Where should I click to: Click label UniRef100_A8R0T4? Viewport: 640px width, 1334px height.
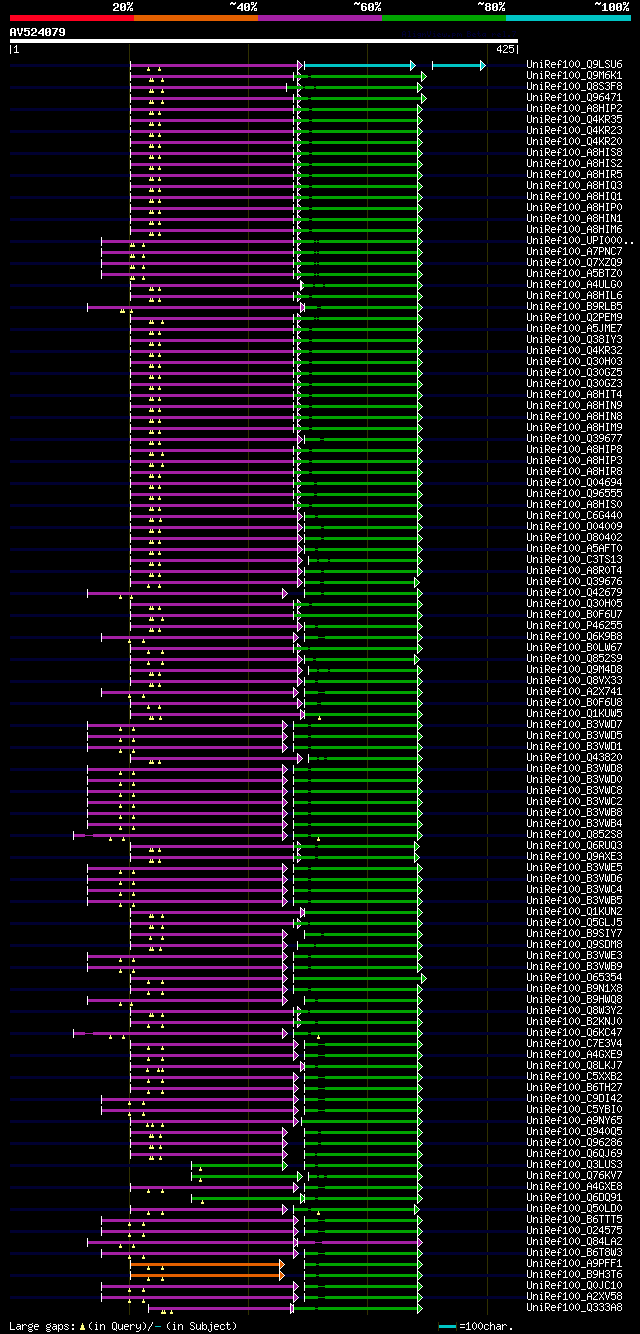(574, 571)
